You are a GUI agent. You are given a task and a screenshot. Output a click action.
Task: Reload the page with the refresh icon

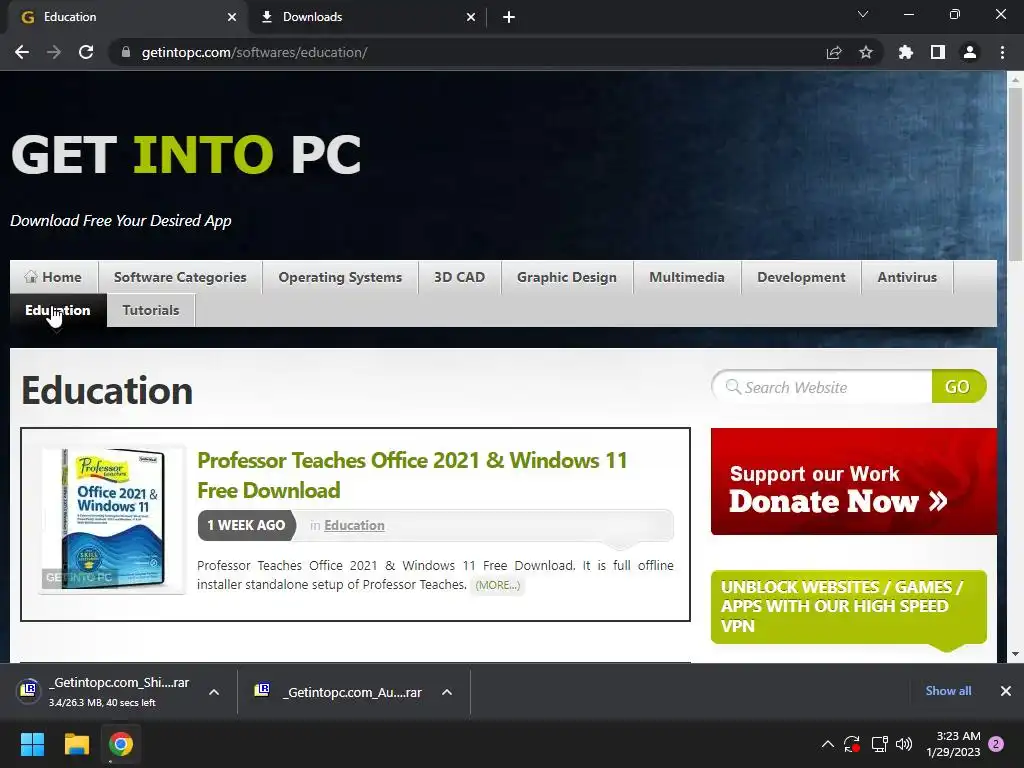pyautogui.click(x=86, y=52)
